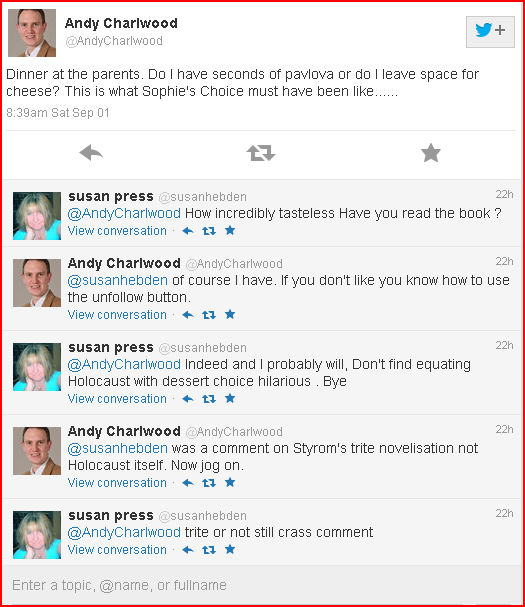The height and width of the screenshot is (607, 525).
Task: Reply to the 'Now jog on' tweet
Action: tap(188, 483)
